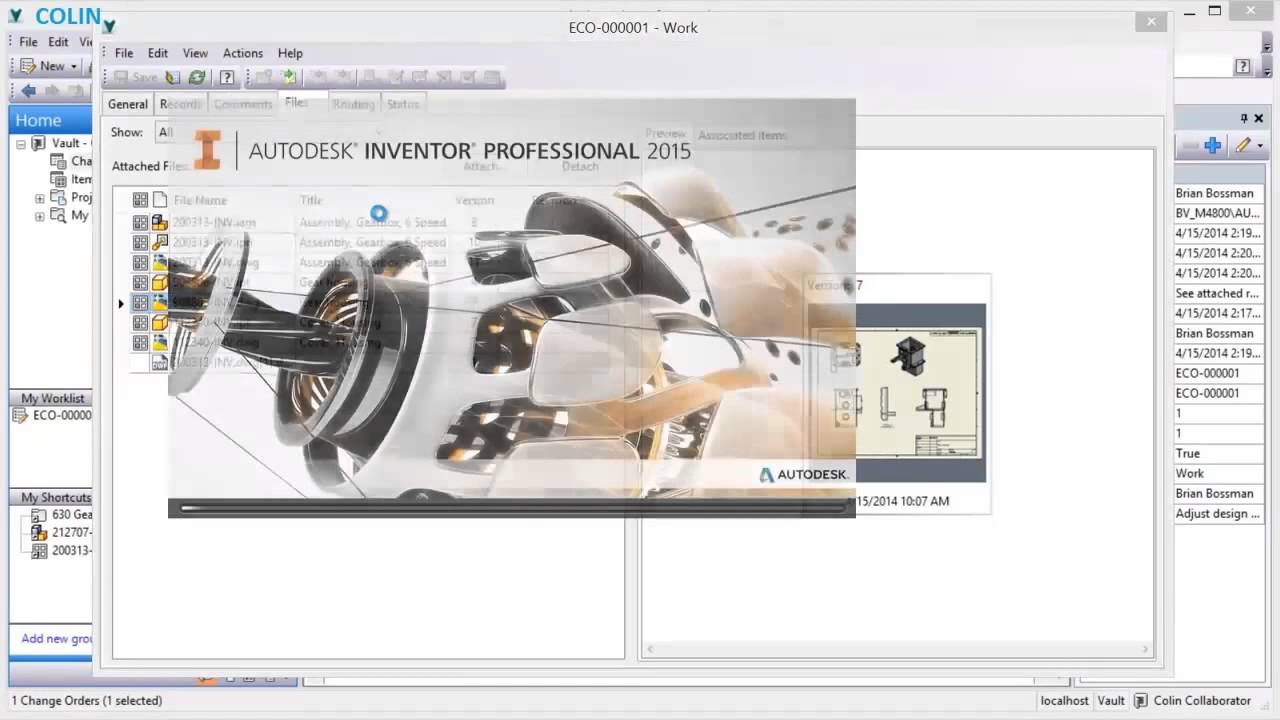Click the disabled Save button in ECO window

(x=135, y=77)
